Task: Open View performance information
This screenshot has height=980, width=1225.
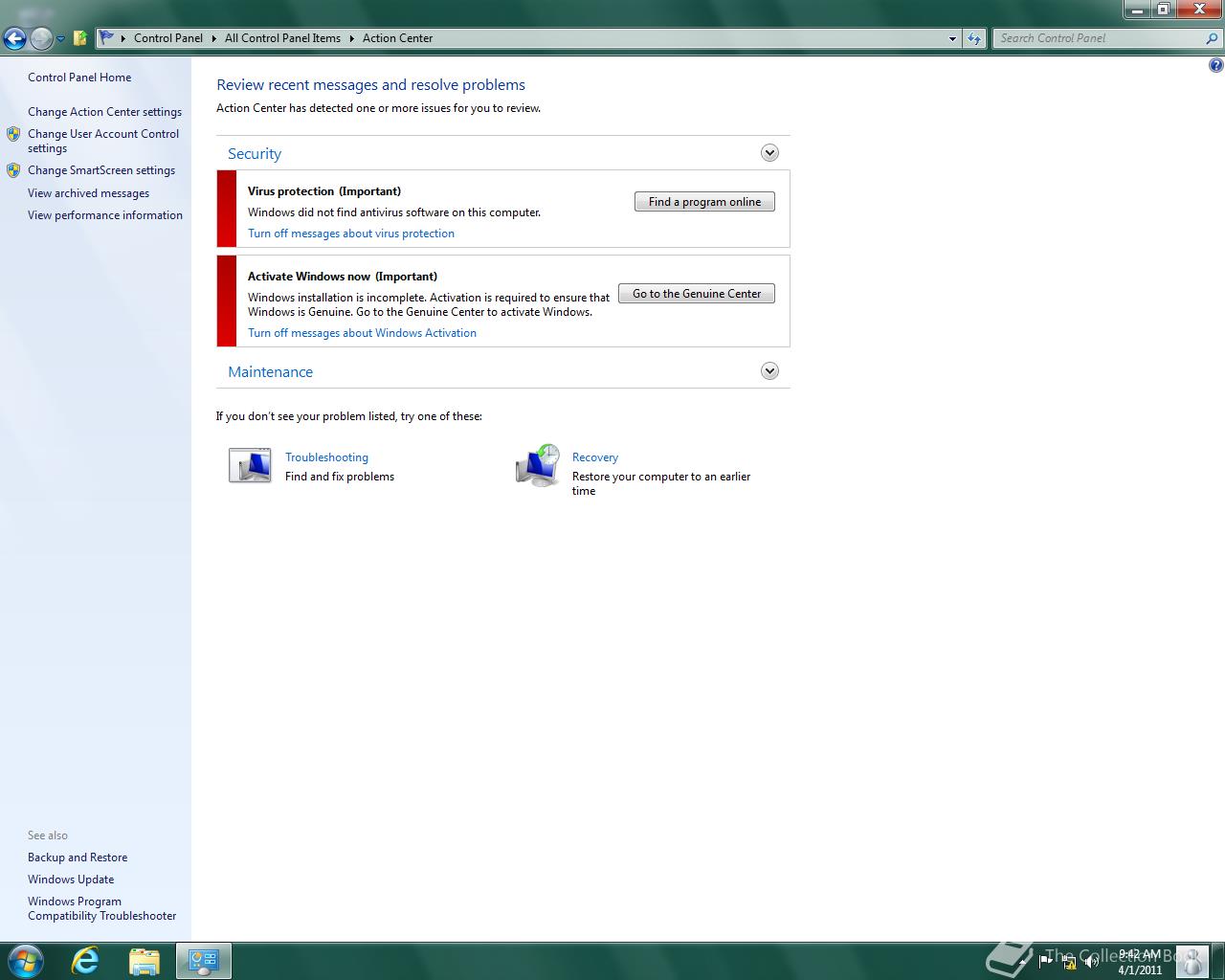Action: [105, 215]
